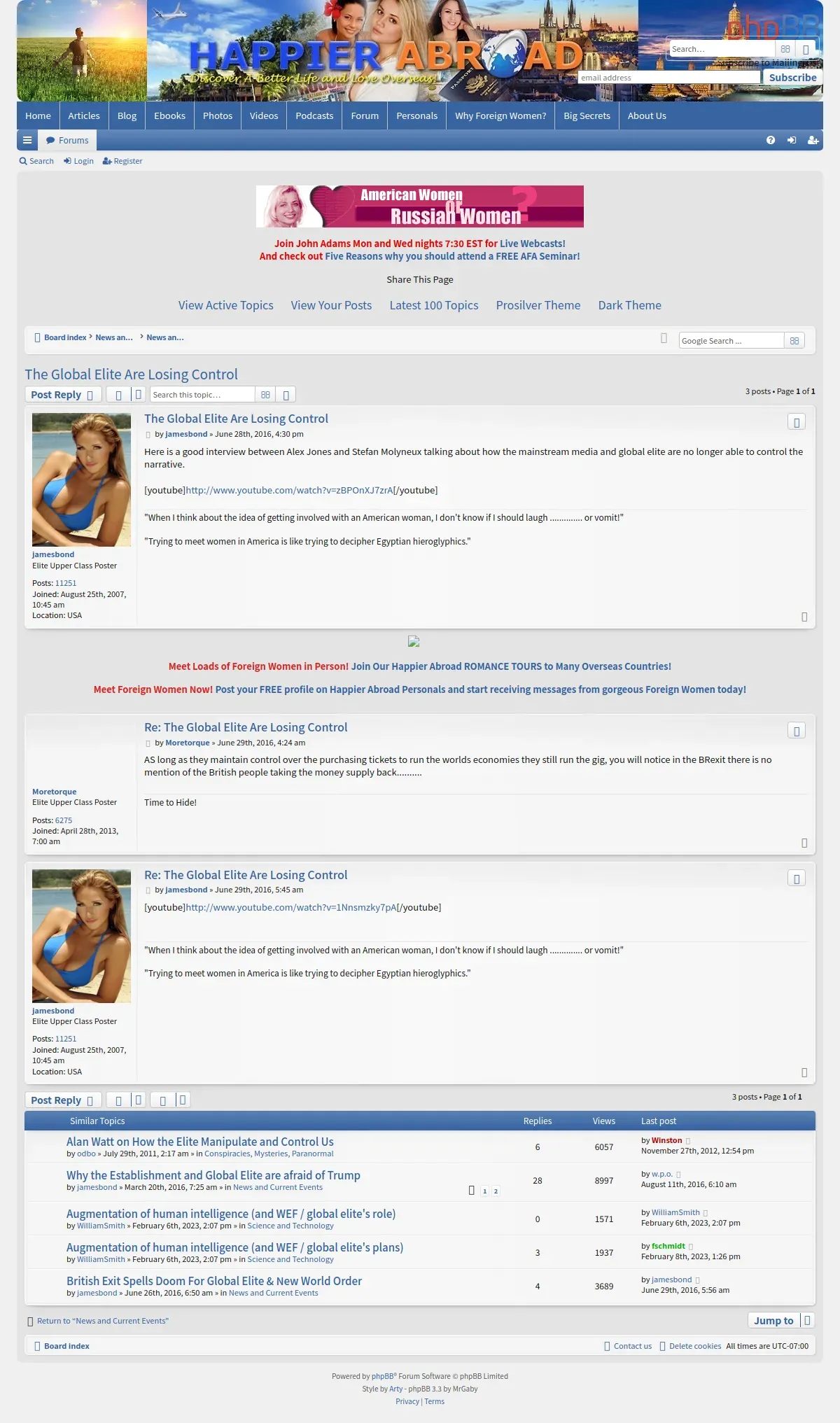Open the Home menu item
Image resolution: width=840 pixels, height=1423 pixels.
coord(38,115)
